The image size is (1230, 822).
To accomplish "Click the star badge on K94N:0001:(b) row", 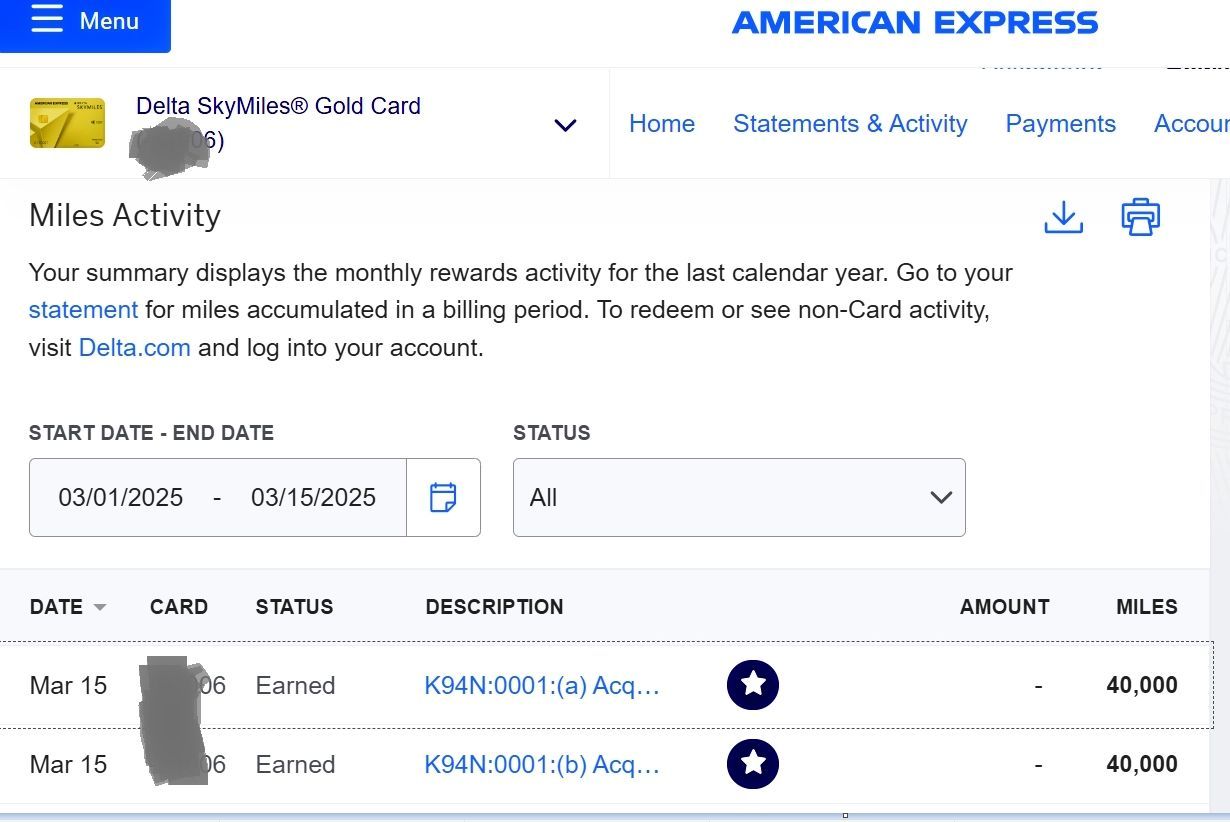I will tap(753, 764).
